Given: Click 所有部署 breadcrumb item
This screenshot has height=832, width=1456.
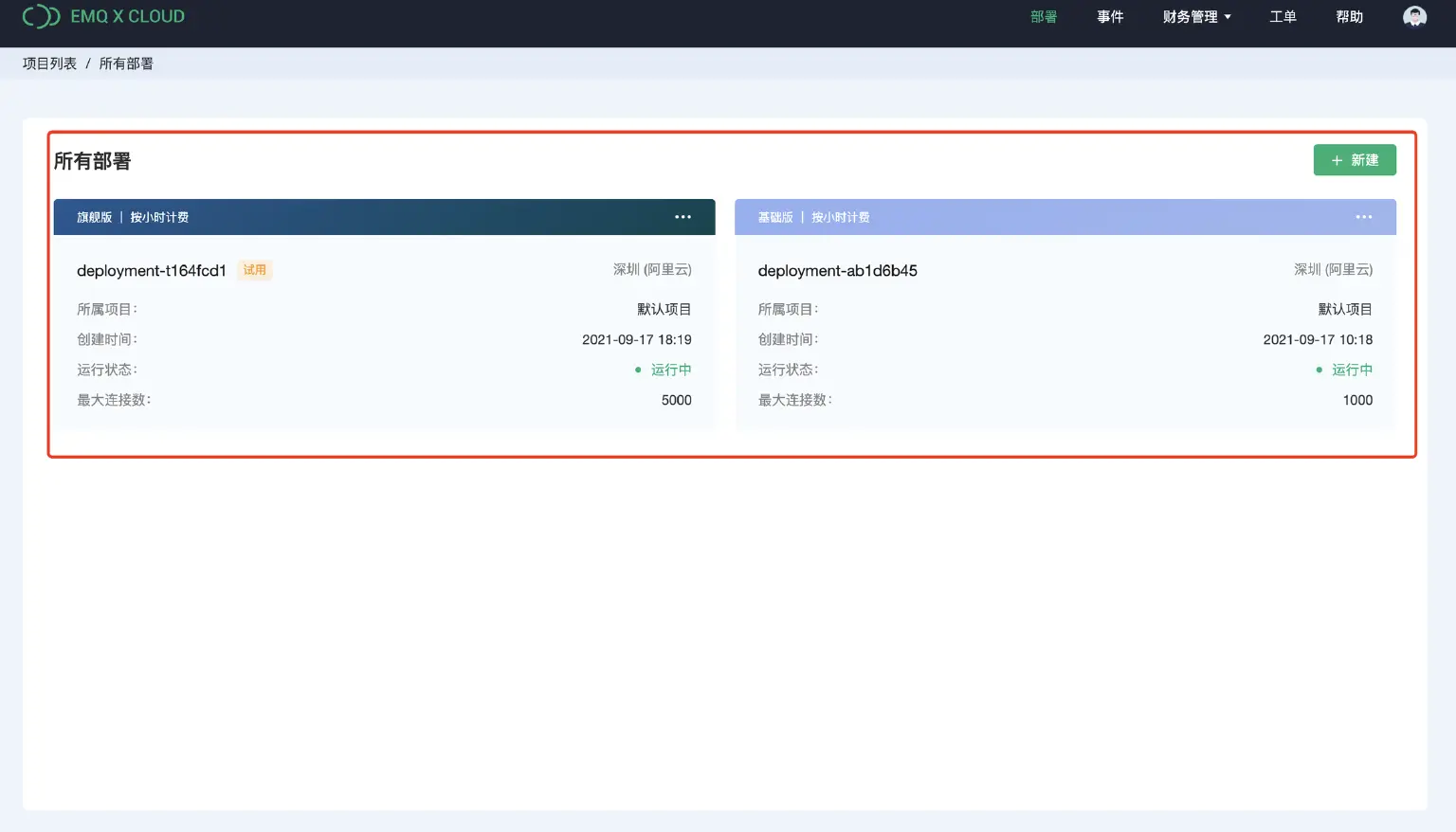Looking at the screenshot, I should [126, 63].
